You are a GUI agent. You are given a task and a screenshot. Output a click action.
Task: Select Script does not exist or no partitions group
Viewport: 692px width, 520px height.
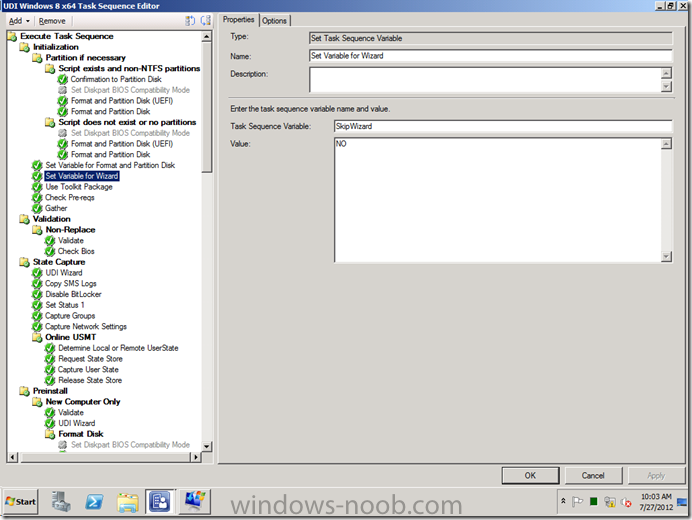pos(127,122)
